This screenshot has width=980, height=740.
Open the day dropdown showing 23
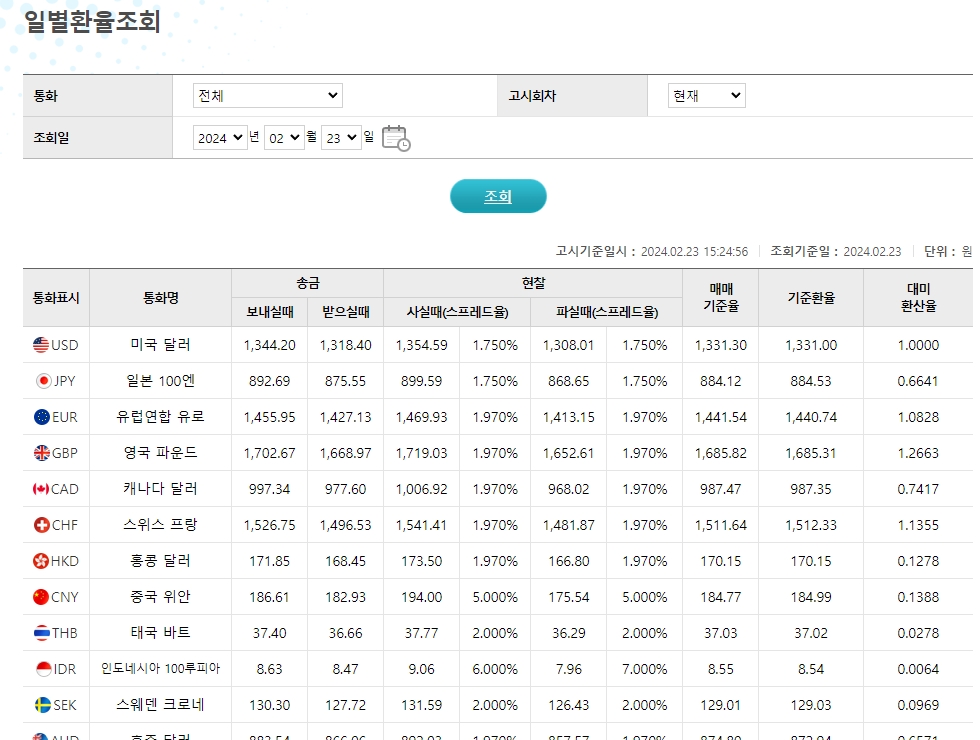tap(340, 138)
